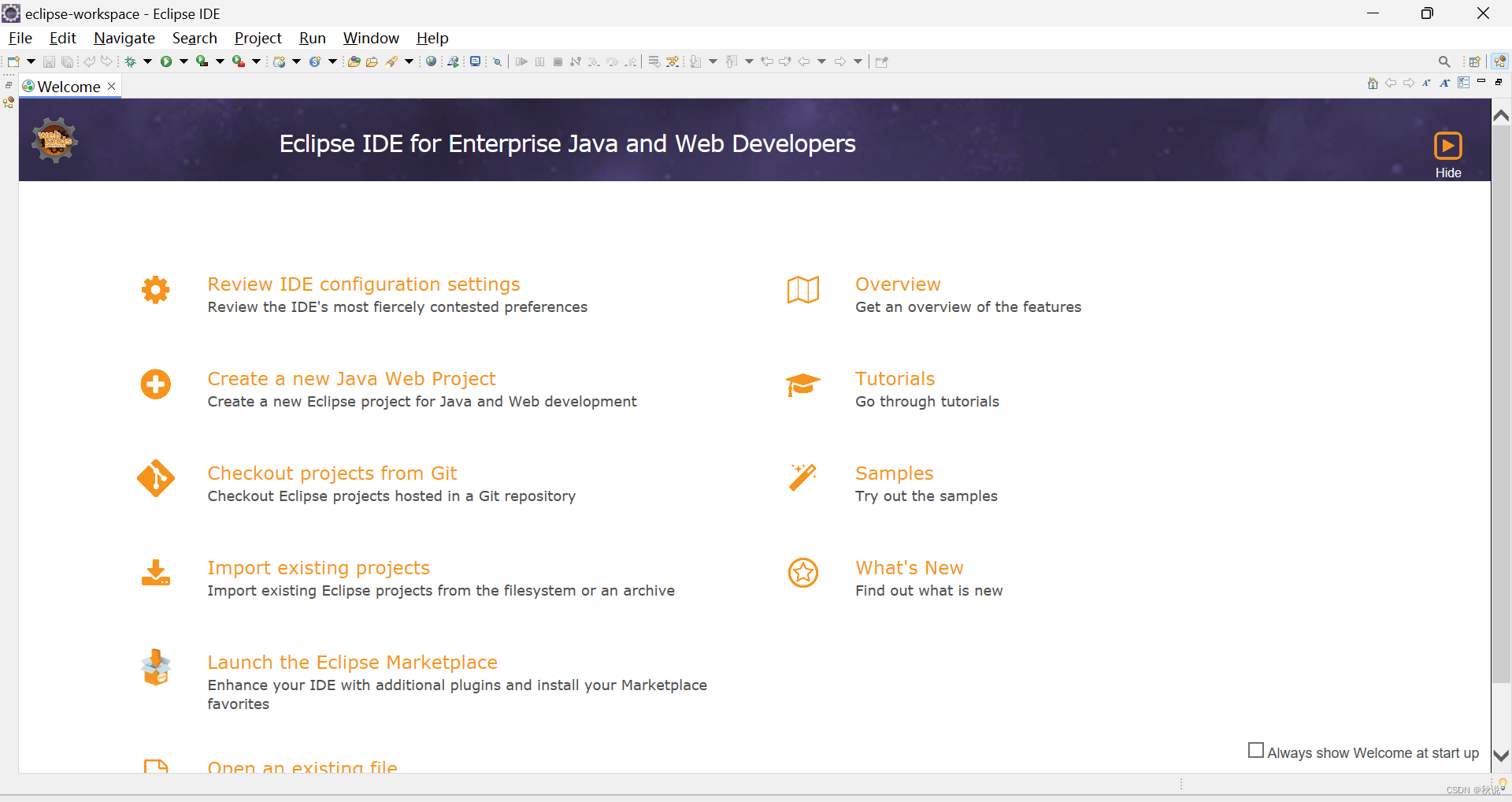Click the toolbar magnifier Search icon
The width and height of the screenshot is (1512, 802).
click(1444, 61)
